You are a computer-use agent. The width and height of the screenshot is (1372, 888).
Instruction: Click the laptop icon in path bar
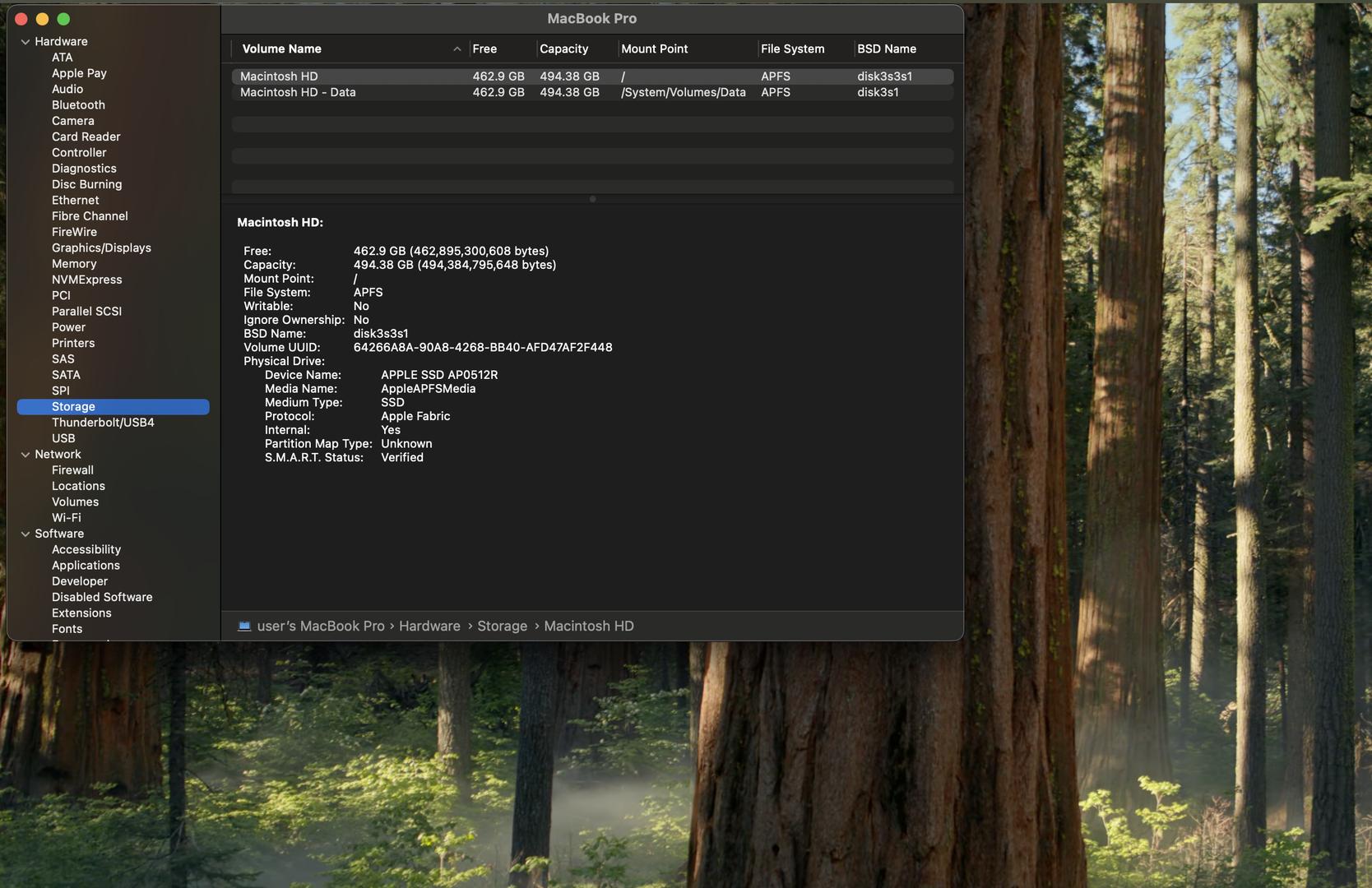(x=244, y=626)
